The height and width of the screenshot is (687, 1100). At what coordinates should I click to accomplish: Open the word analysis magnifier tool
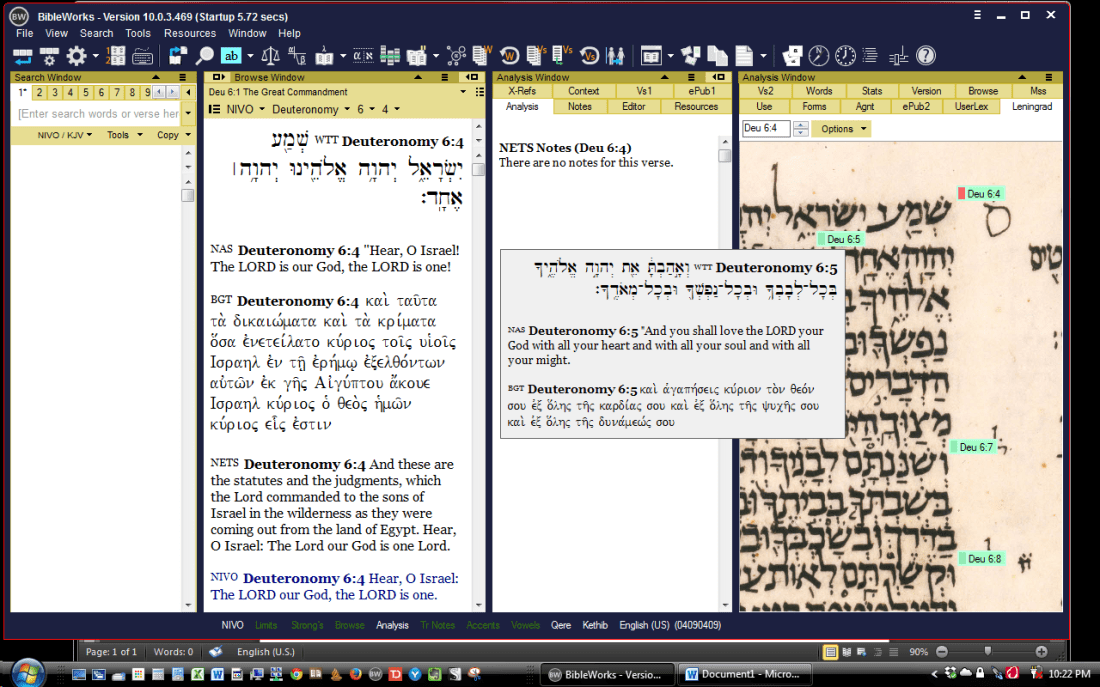click(204, 55)
